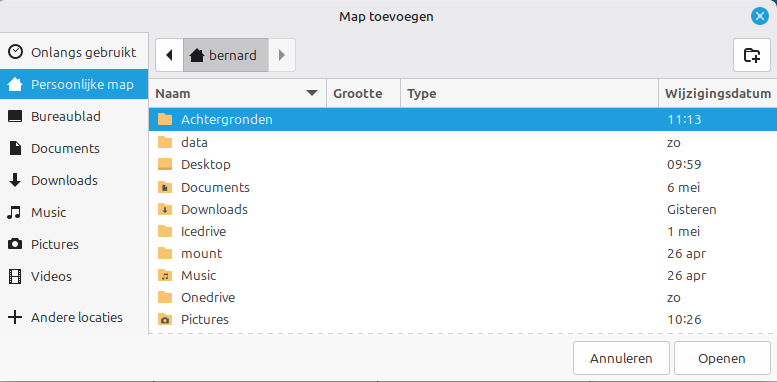777x382 pixels.
Task: Click the house icon for Persoonlijke map
Action: (16, 84)
